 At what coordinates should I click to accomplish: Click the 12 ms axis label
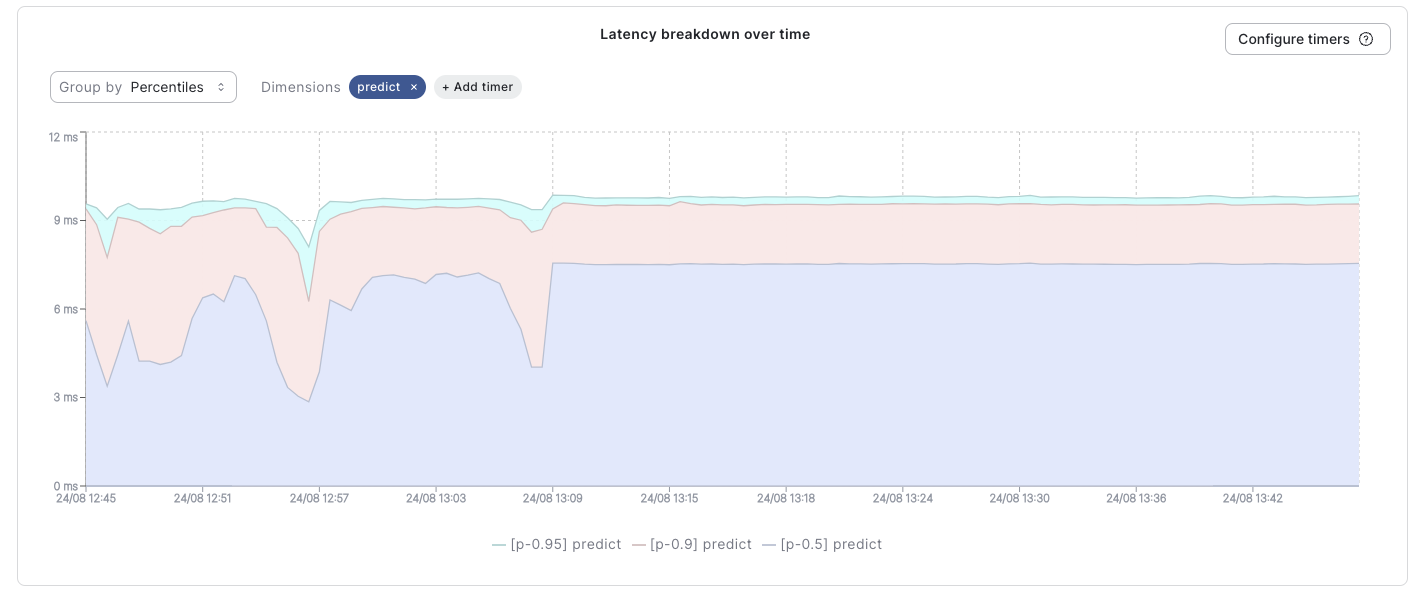[62, 137]
